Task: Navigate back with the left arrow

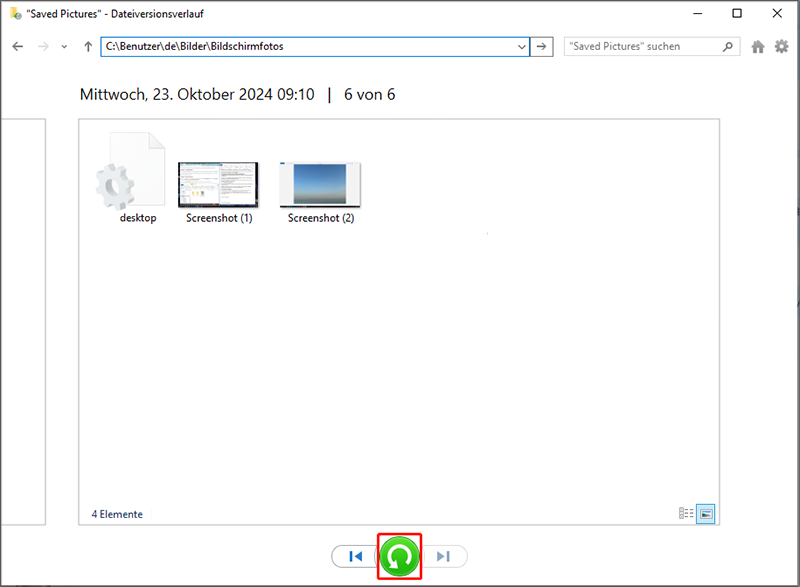Action: 18,46
